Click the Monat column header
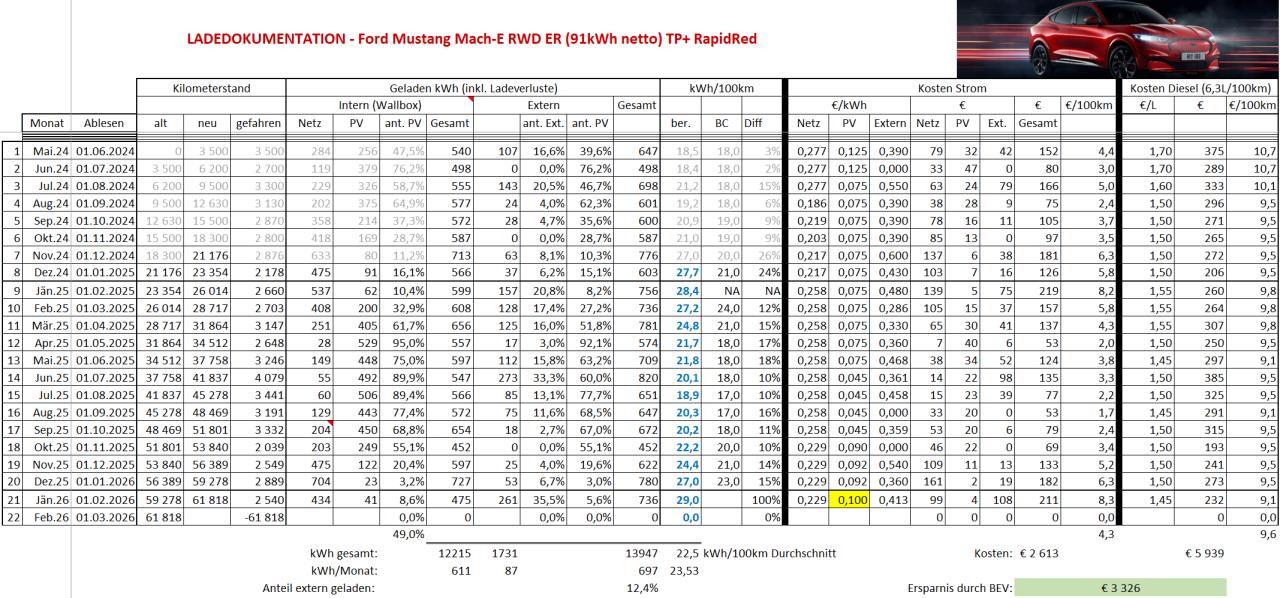 (47, 124)
